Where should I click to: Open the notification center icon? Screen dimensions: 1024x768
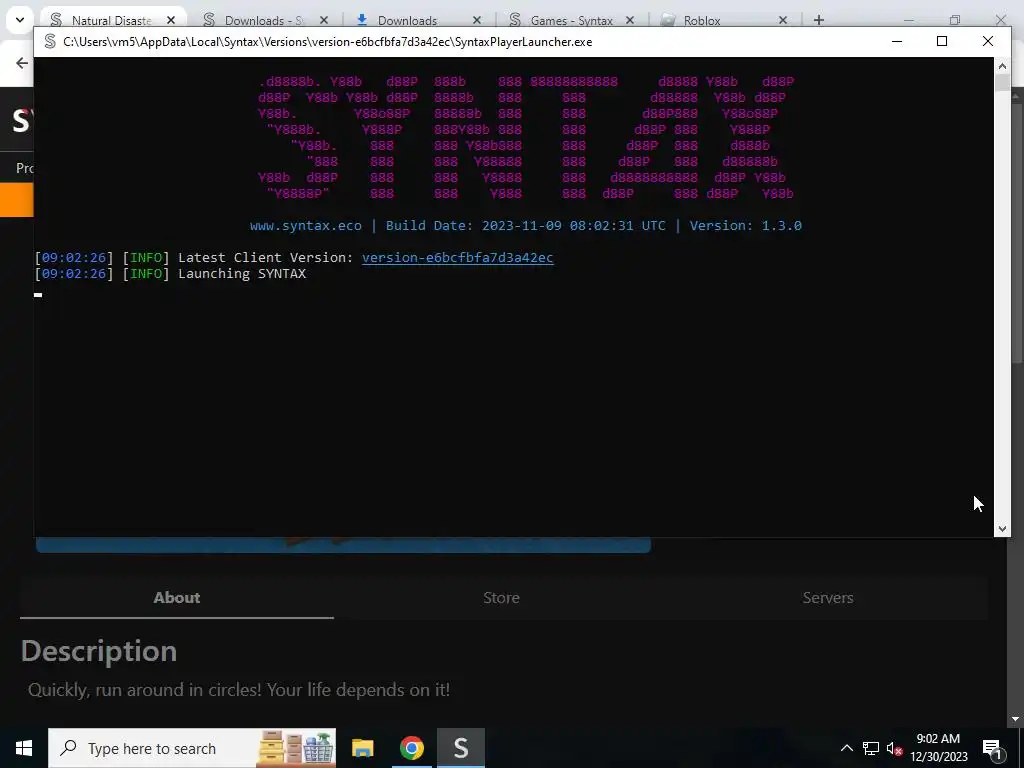pos(992,748)
